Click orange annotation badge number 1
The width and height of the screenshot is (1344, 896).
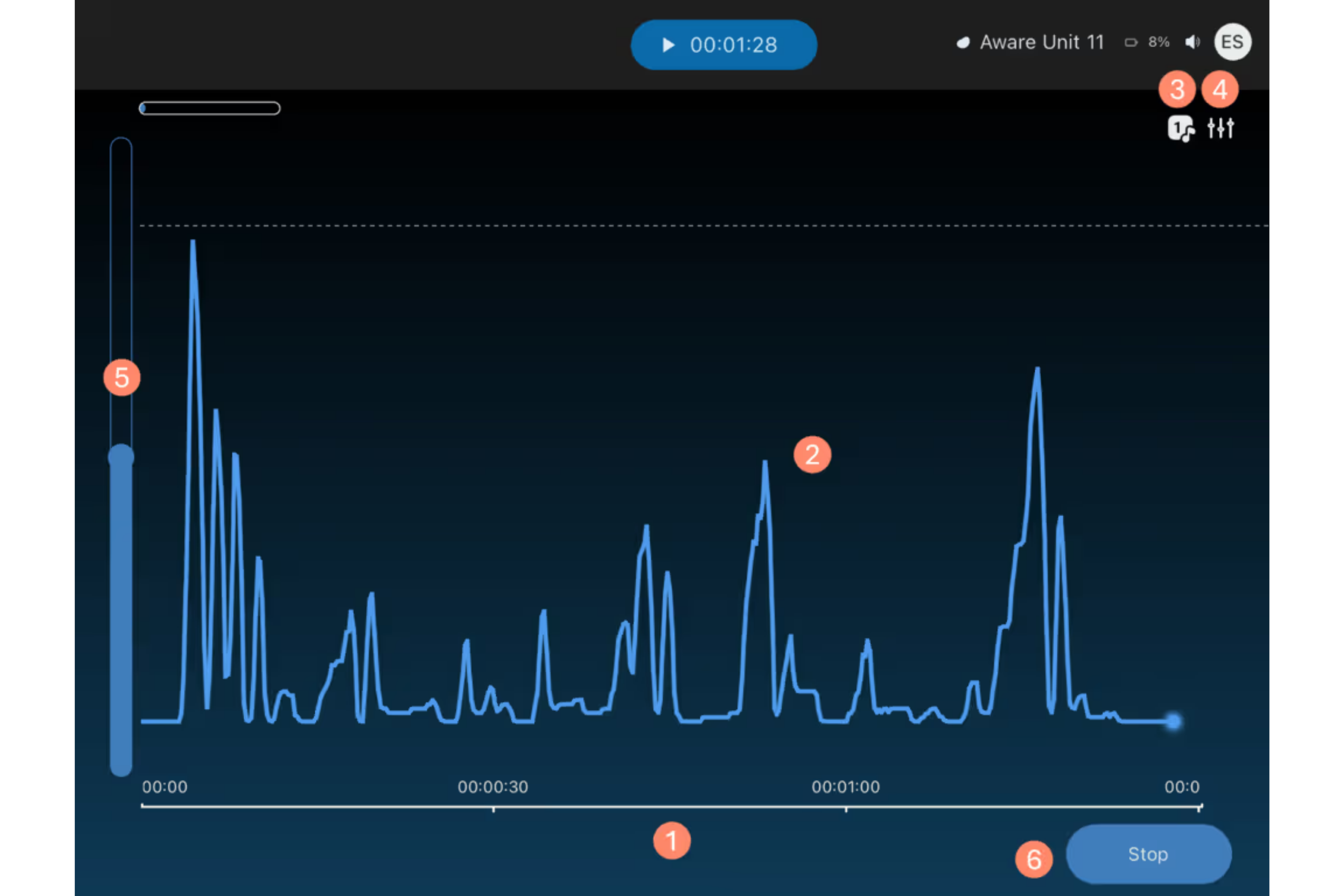point(671,841)
